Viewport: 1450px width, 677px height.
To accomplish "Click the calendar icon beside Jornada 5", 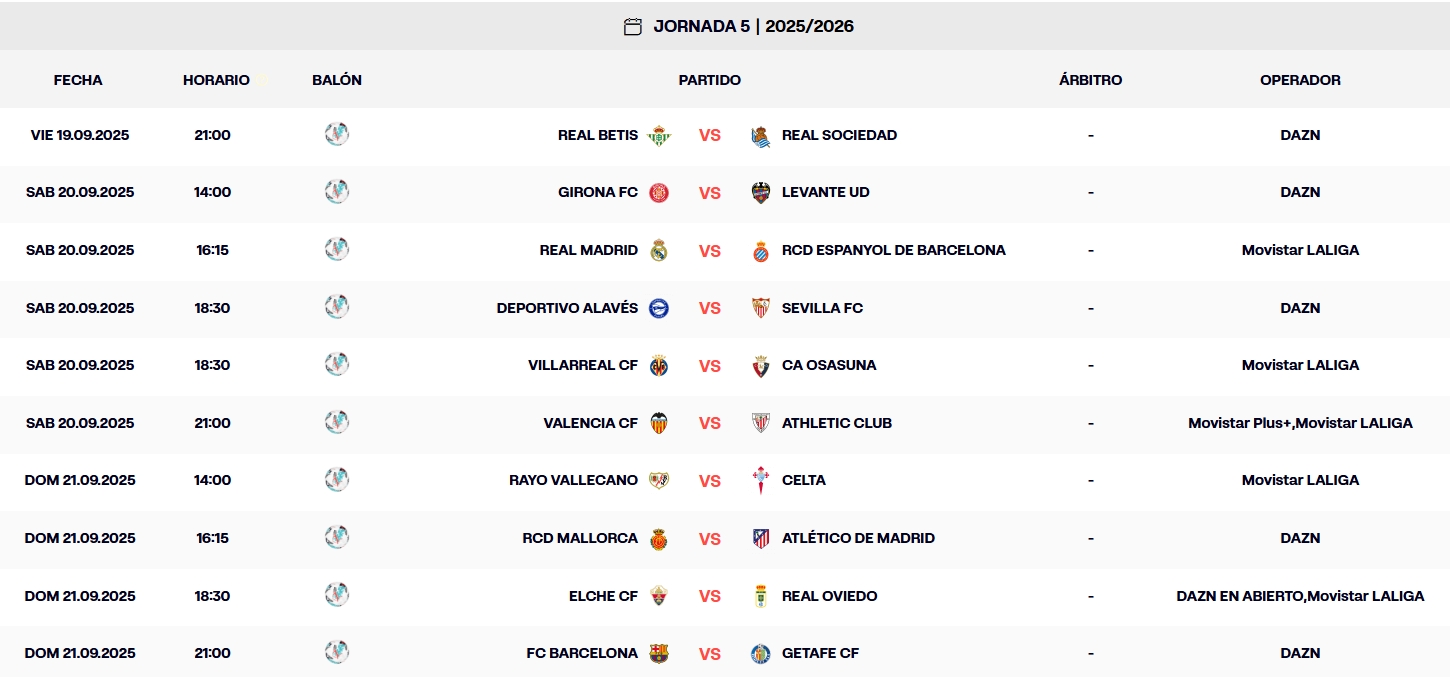I will click(632, 25).
